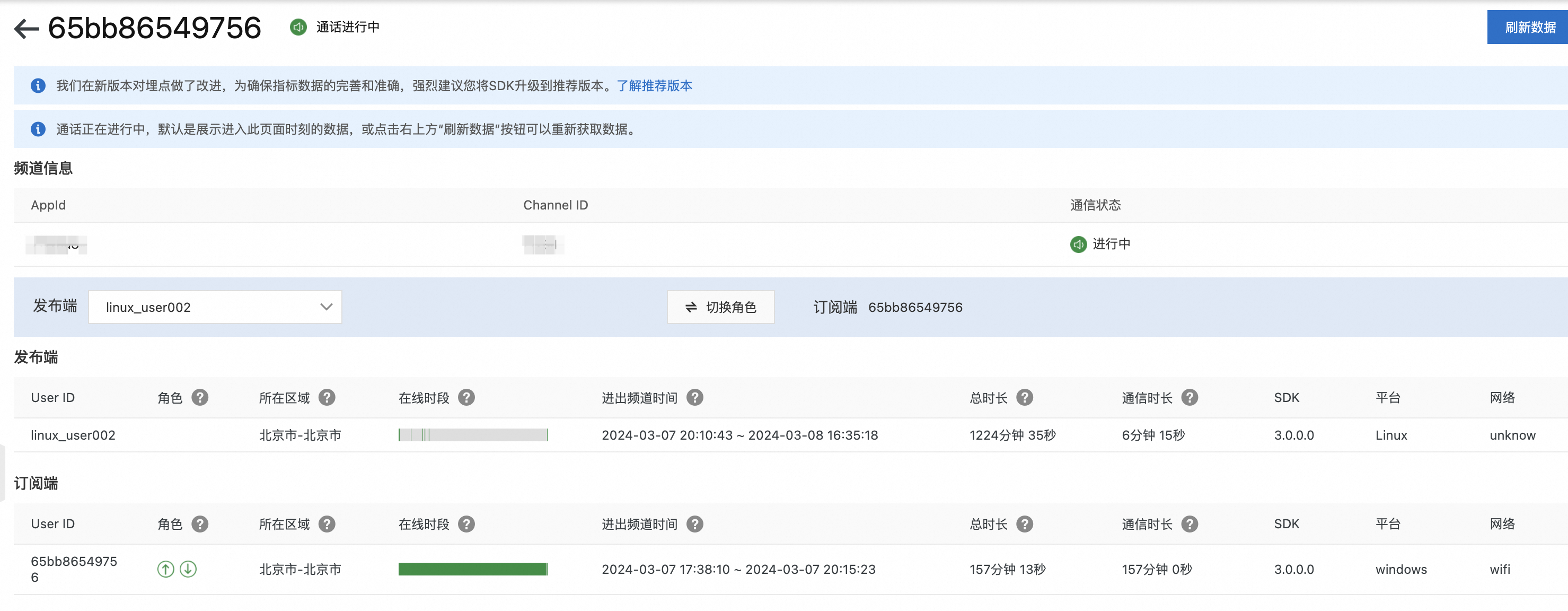Click help icon beside 角色 in publisher table
The image size is (1568, 611).
200,398
